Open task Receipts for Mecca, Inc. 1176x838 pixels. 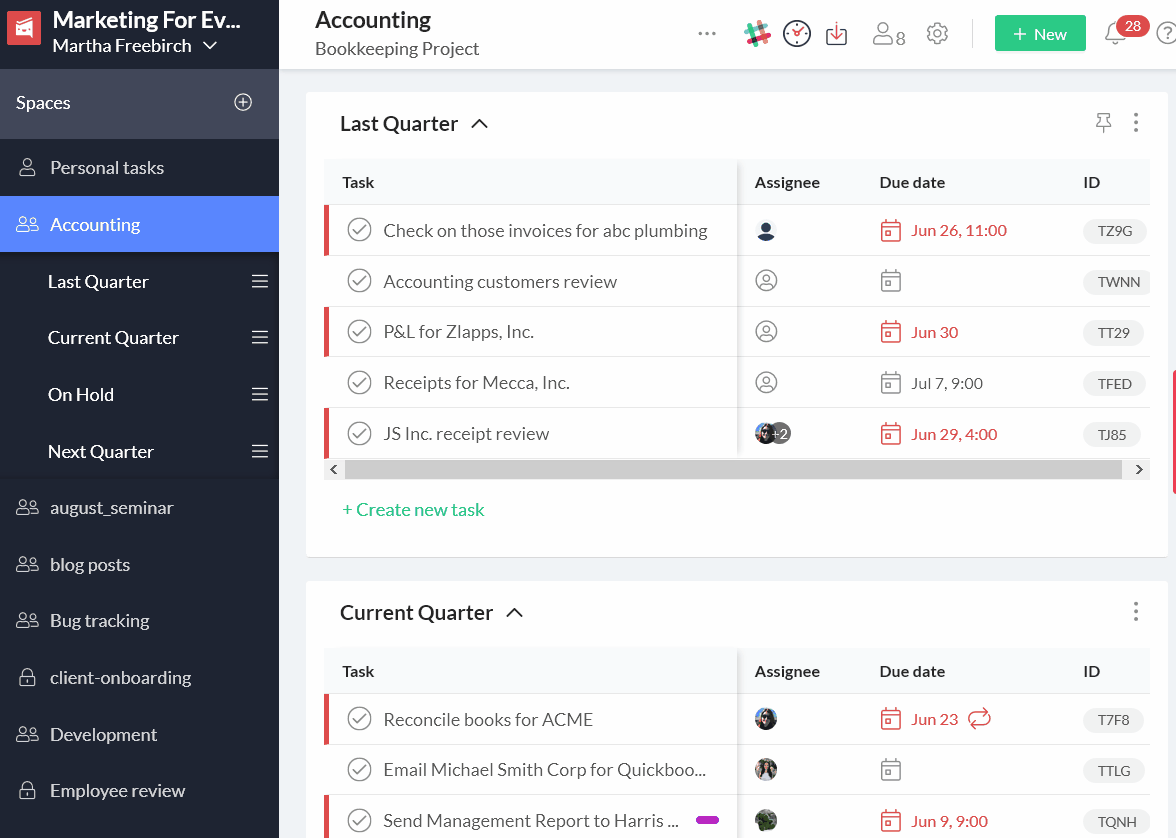click(x=476, y=383)
